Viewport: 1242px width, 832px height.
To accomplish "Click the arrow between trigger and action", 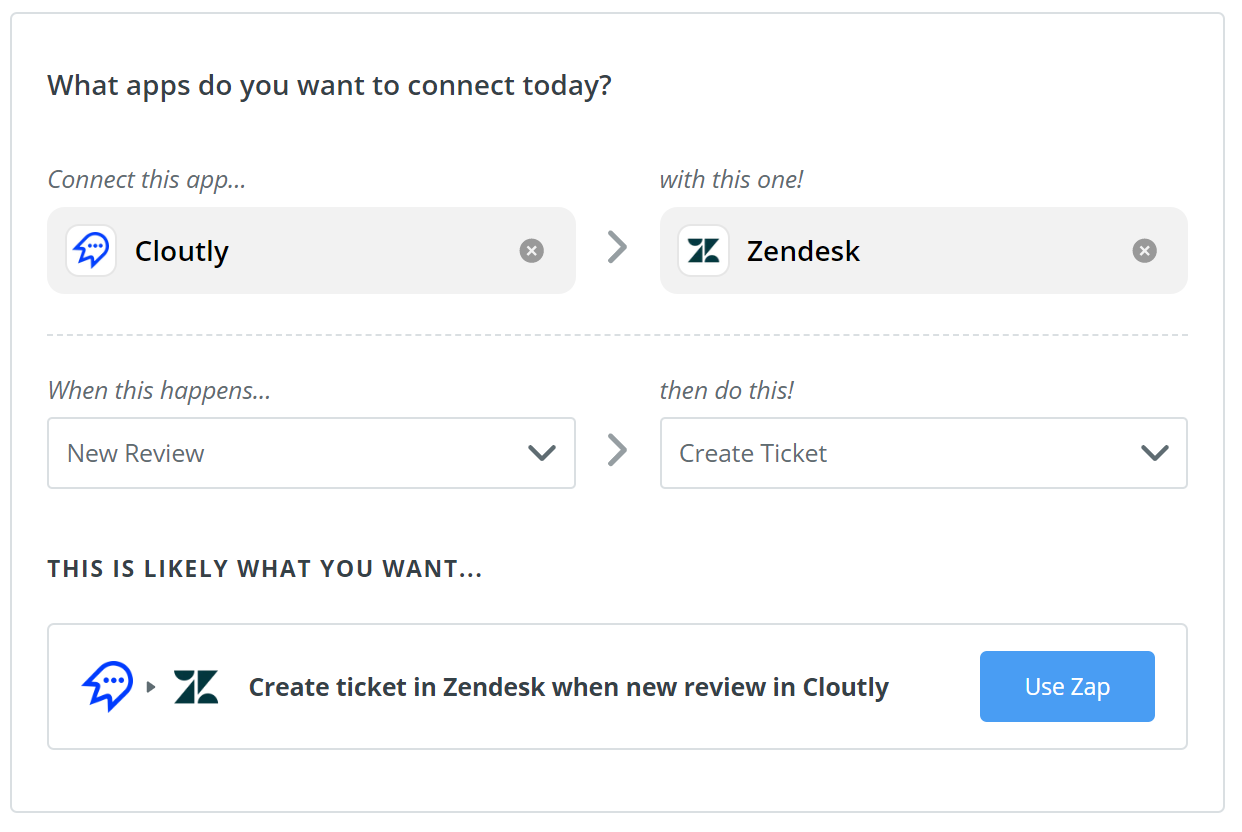I will tap(618, 451).
